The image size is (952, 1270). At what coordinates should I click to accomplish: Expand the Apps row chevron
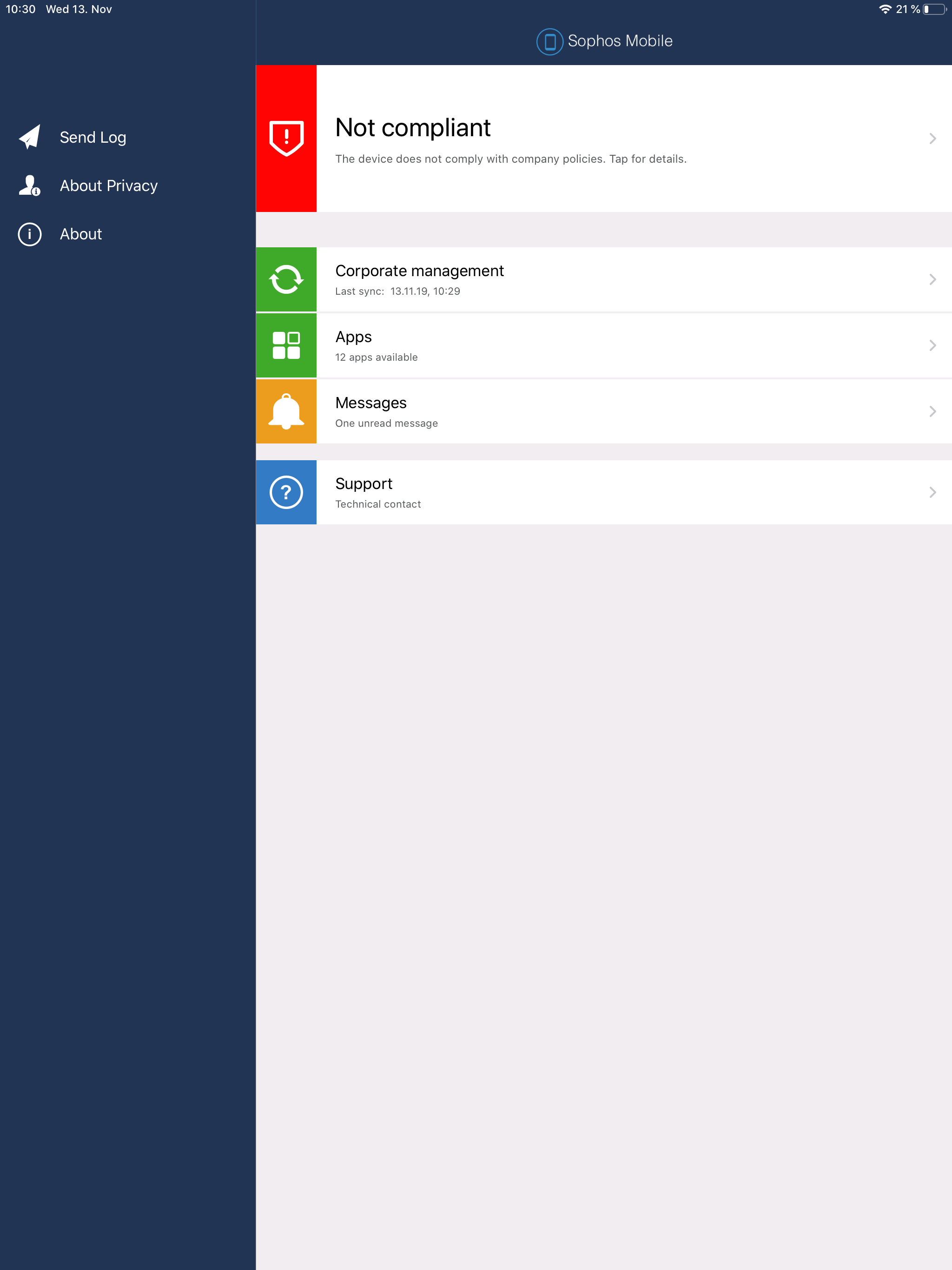[x=932, y=346]
